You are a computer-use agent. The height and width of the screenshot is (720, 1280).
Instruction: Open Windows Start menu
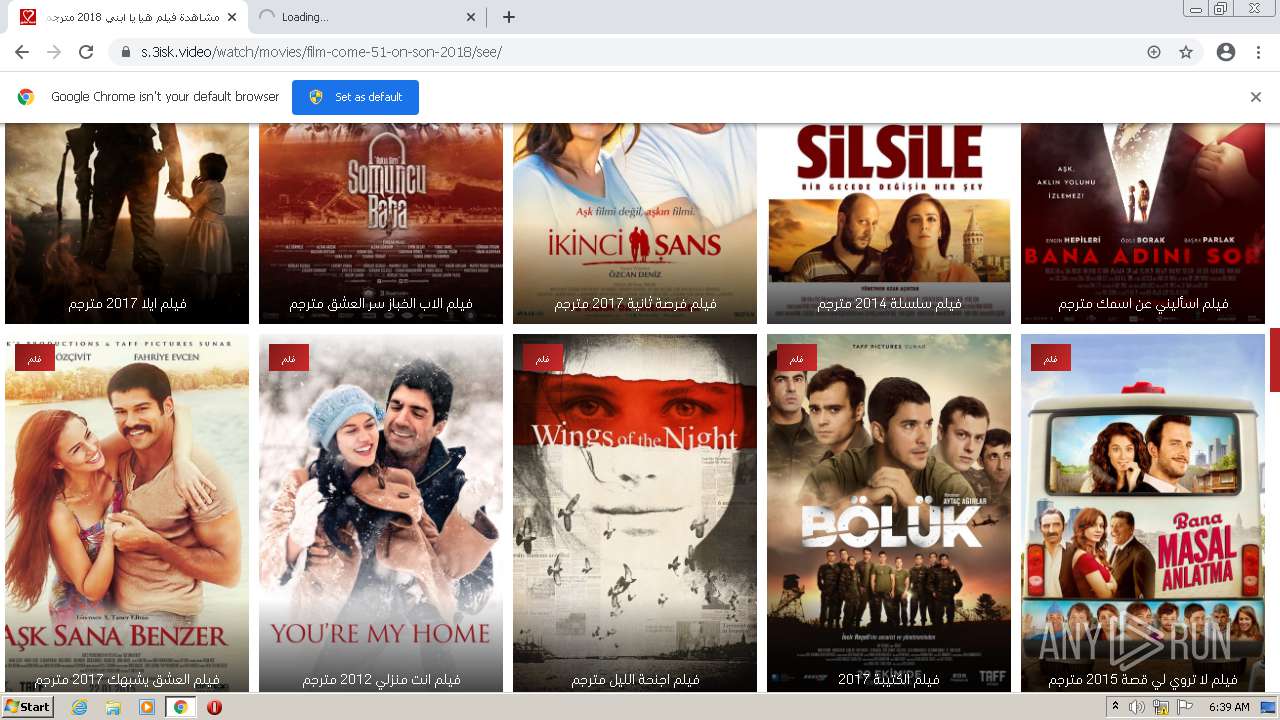pyautogui.click(x=28, y=707)
